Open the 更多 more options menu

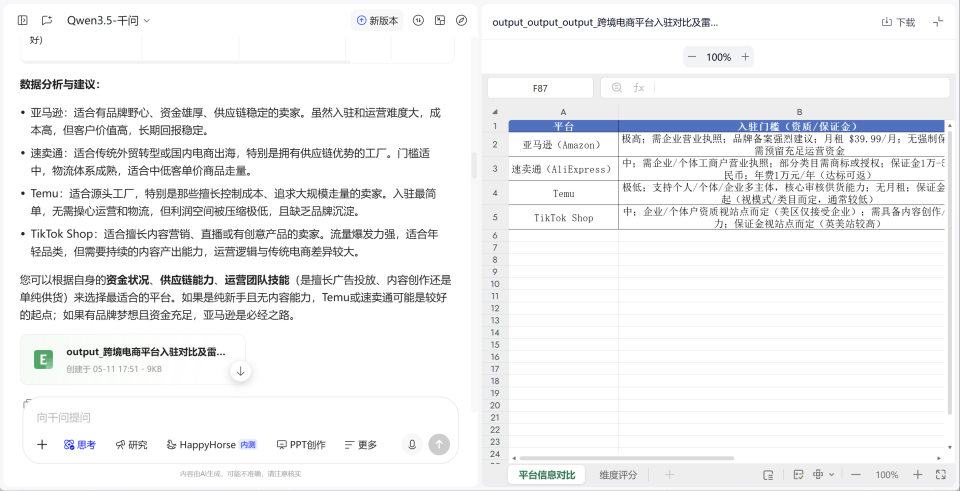point(361,444)
